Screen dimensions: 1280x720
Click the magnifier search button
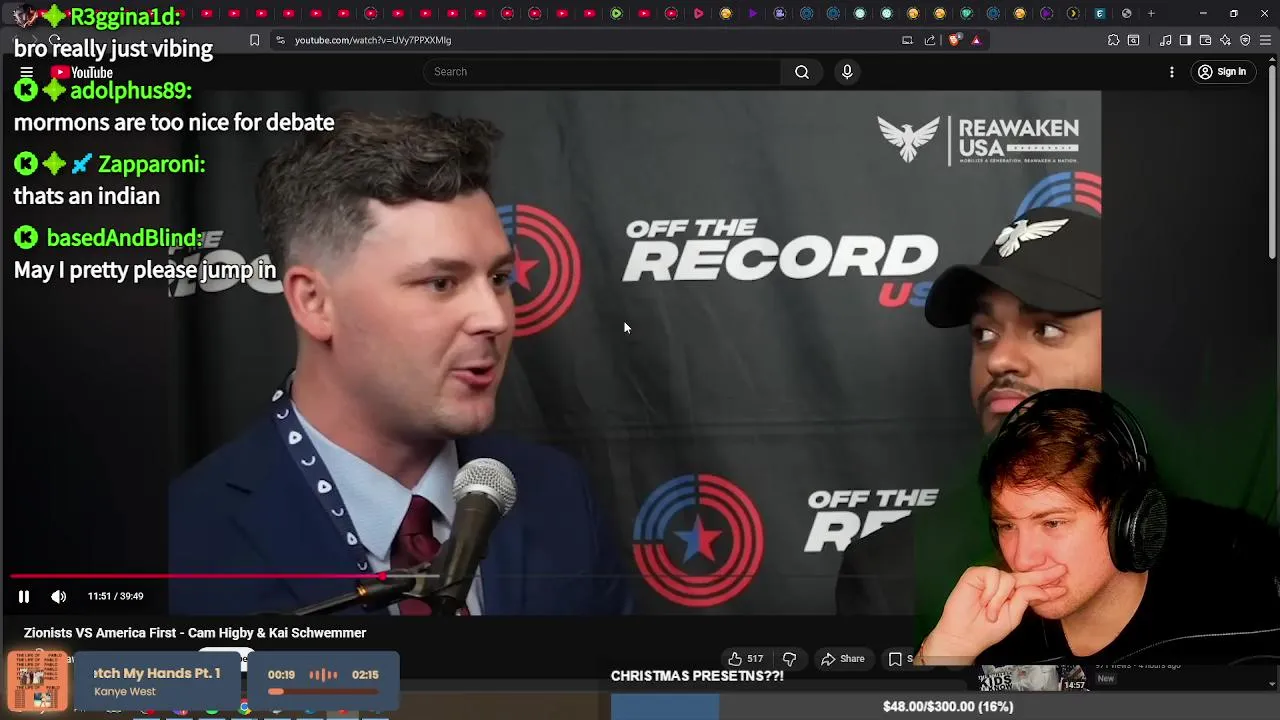(802, 72)
